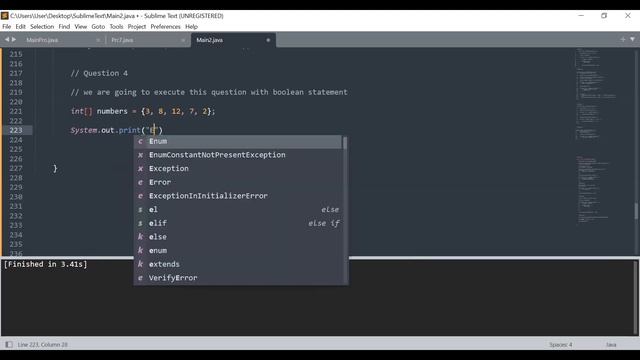Choose Exception autocomplete suggestion
The height and width of the screenshot is (360, 640).
(238, 169)
